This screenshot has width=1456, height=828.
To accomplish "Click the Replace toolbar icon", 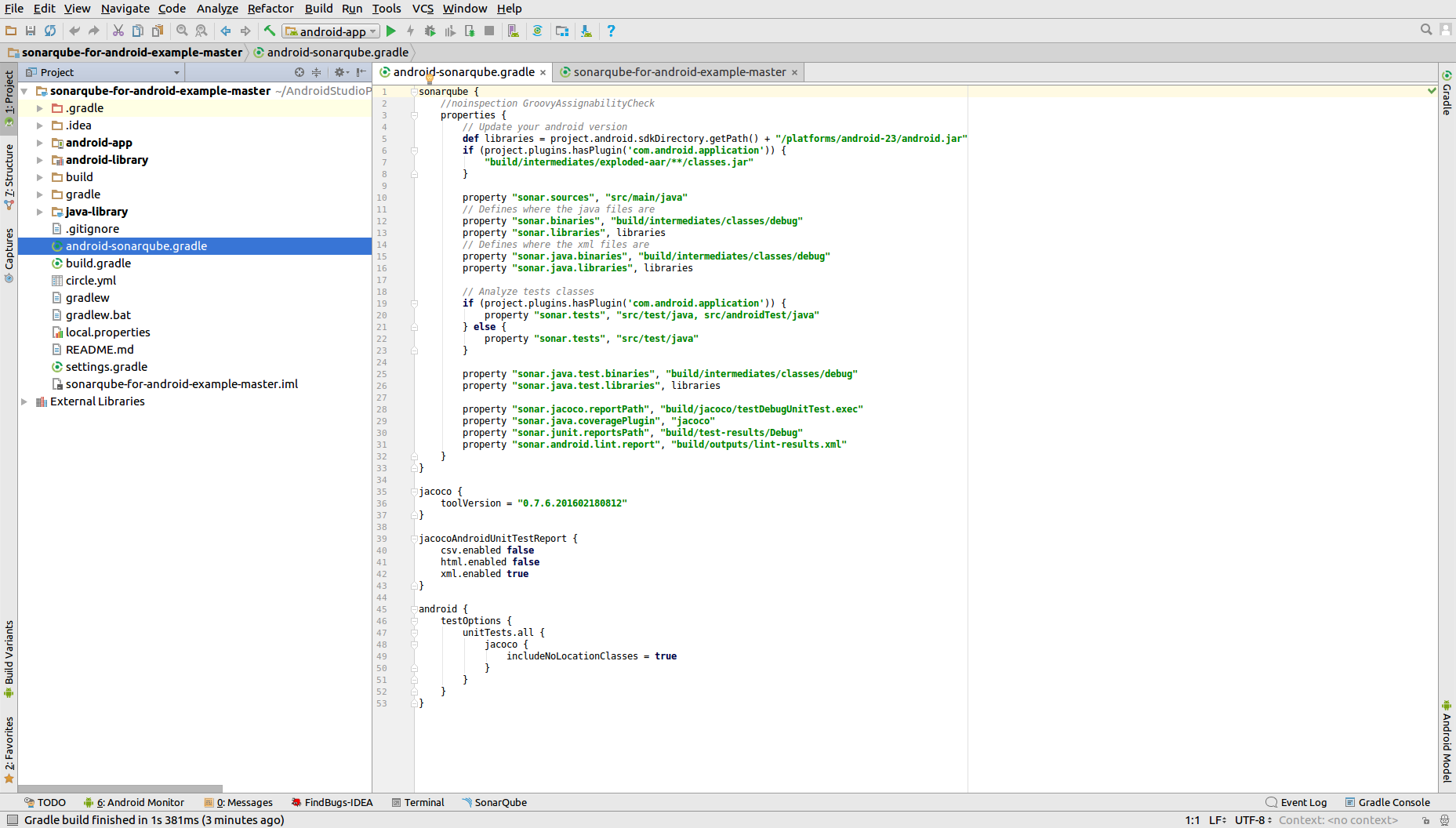I will pyautogui.click(x=202, y=31).
